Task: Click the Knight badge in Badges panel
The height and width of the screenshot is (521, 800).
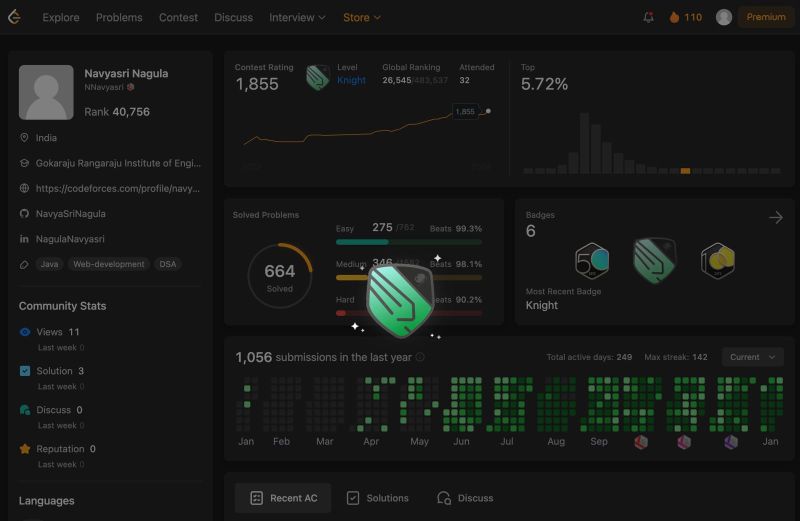Action: 655,261
